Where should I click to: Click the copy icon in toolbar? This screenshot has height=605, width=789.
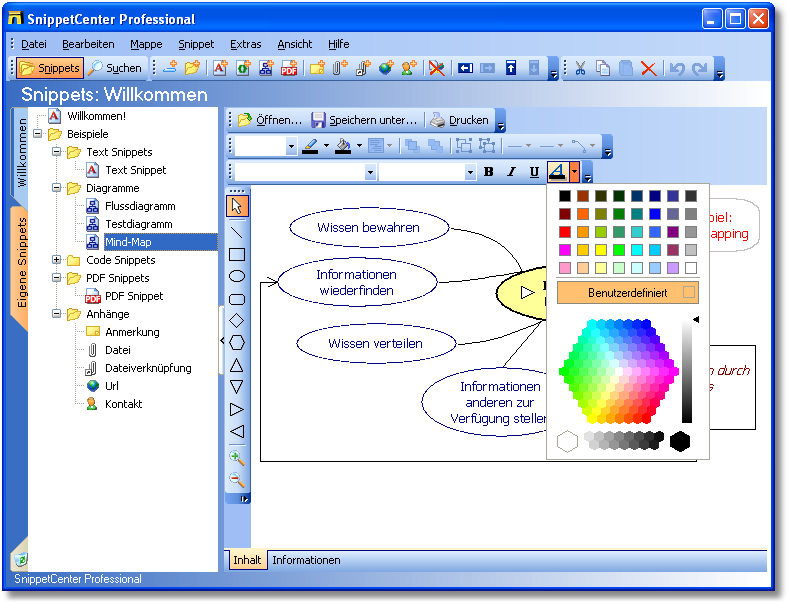602,68
